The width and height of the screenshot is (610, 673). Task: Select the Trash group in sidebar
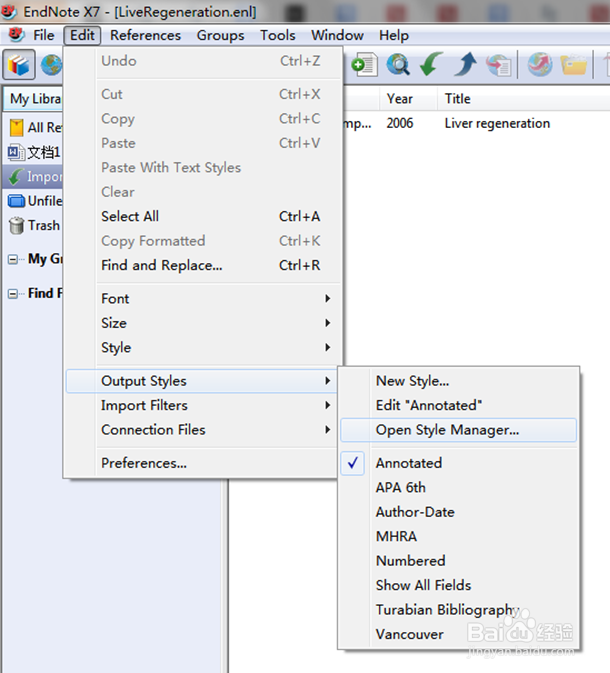point(33,225)
